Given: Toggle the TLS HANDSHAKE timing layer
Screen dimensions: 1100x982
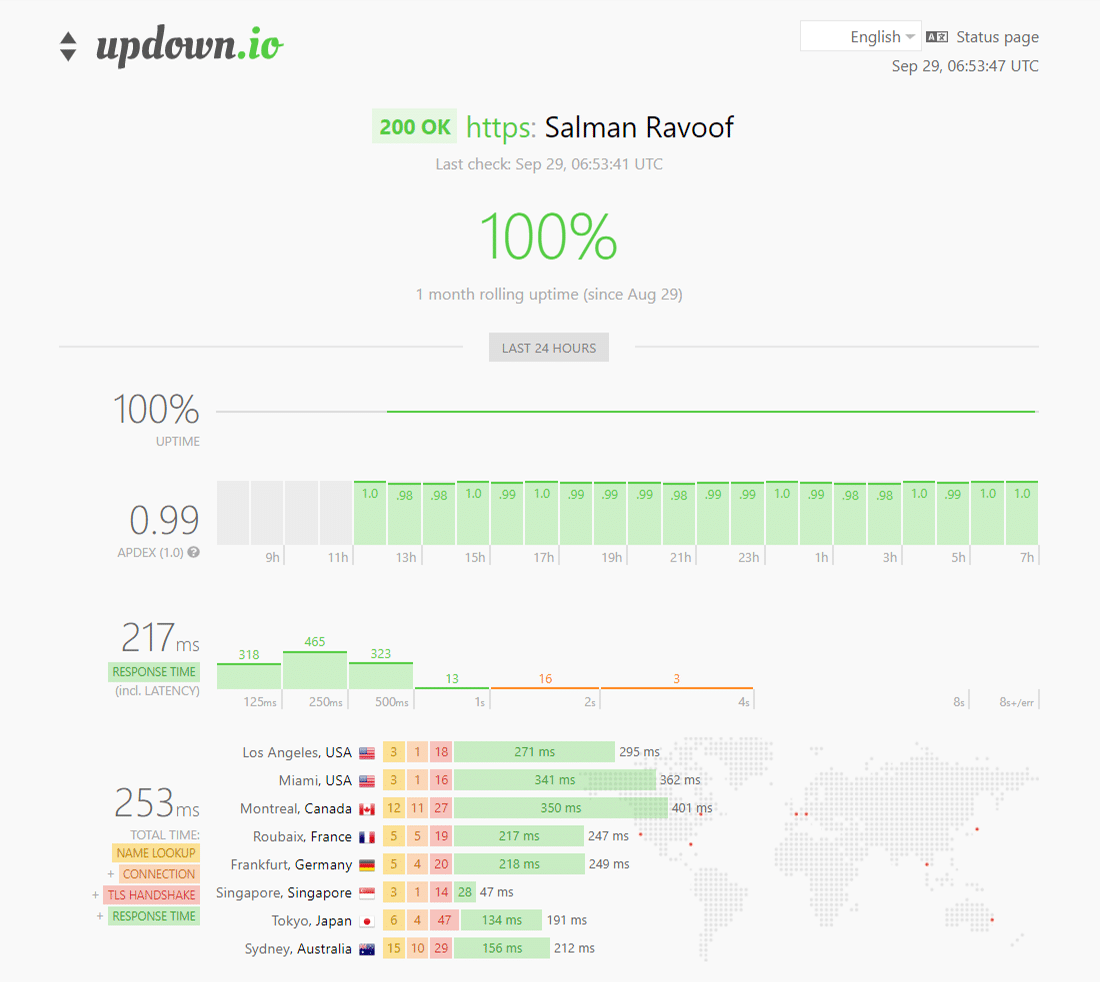Looking at the screenshot, I should tap(151, 894).
